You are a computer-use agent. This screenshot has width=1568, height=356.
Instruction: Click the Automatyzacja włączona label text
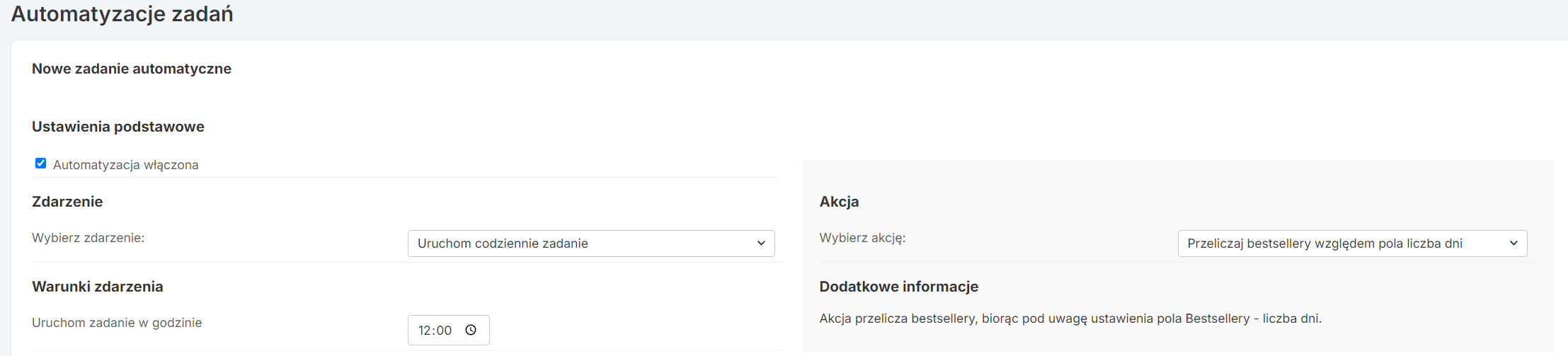click(125, 165)
